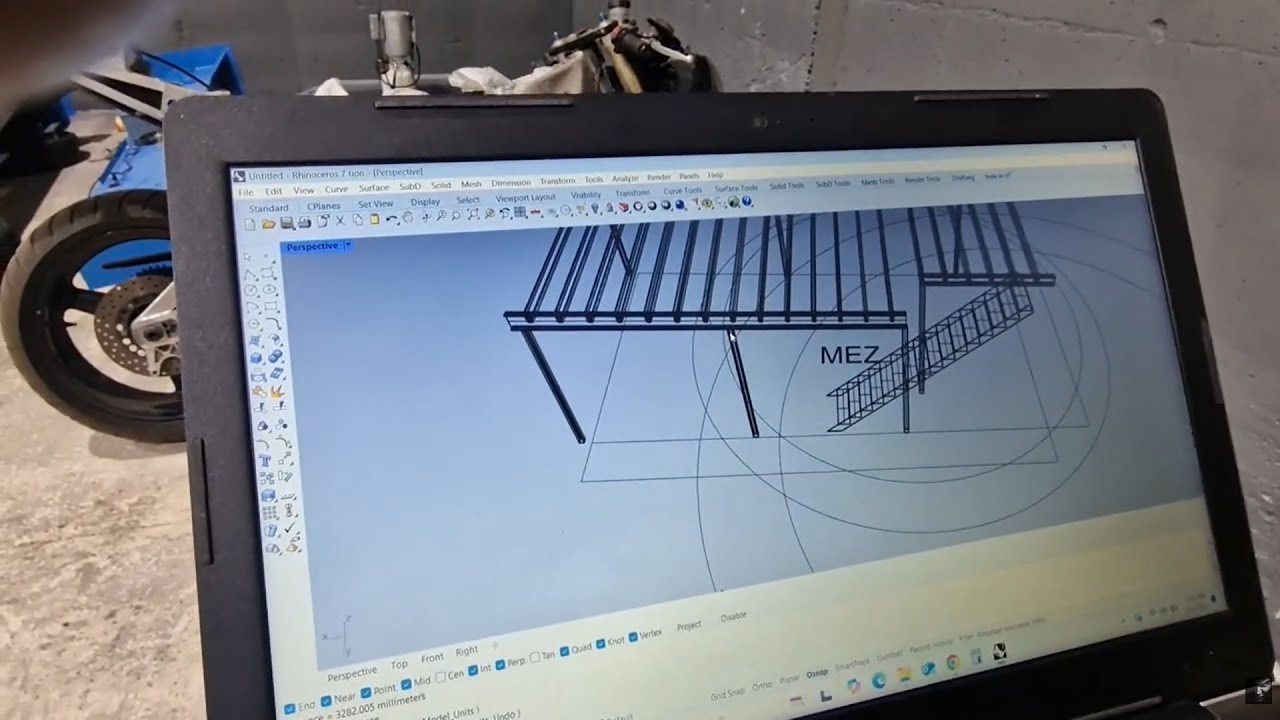The width and height of the screenshot is (1280, 720).
Task: Toggle the Quad osnap checkbox
Action: [x=564, y=651]
